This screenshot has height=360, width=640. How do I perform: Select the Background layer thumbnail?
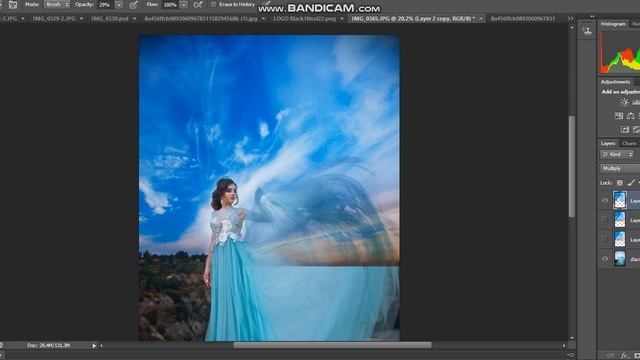coord(620,259)
